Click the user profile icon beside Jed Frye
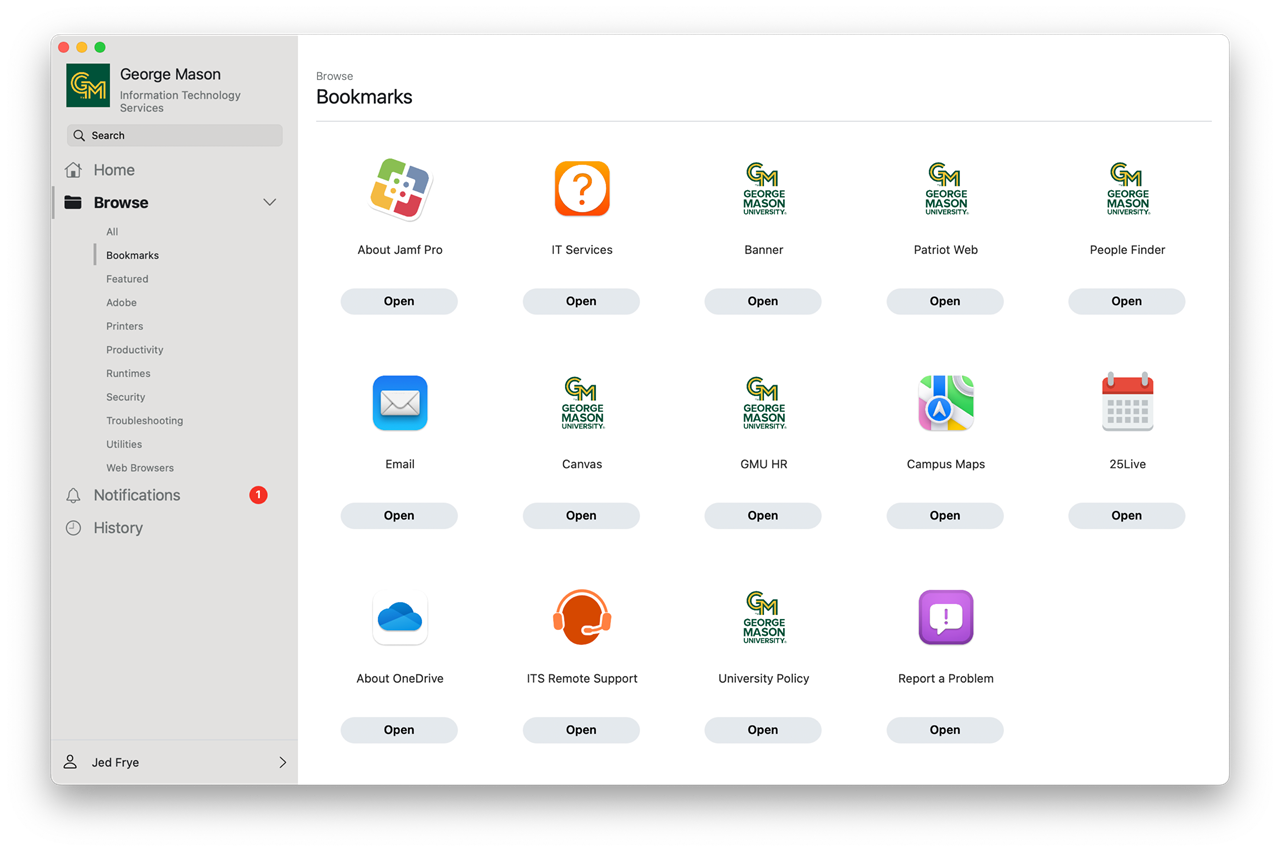 pyautogui.click(x=70, y=762)
